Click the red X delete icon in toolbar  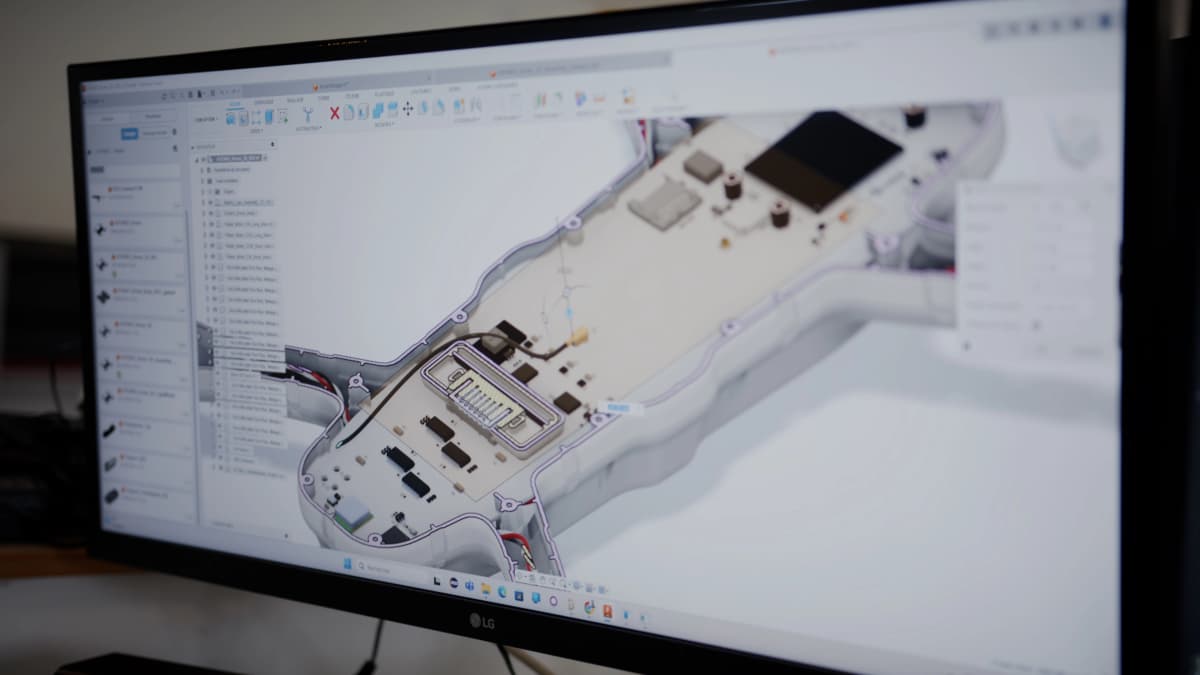pyautogui.click(x=334, y=112)
